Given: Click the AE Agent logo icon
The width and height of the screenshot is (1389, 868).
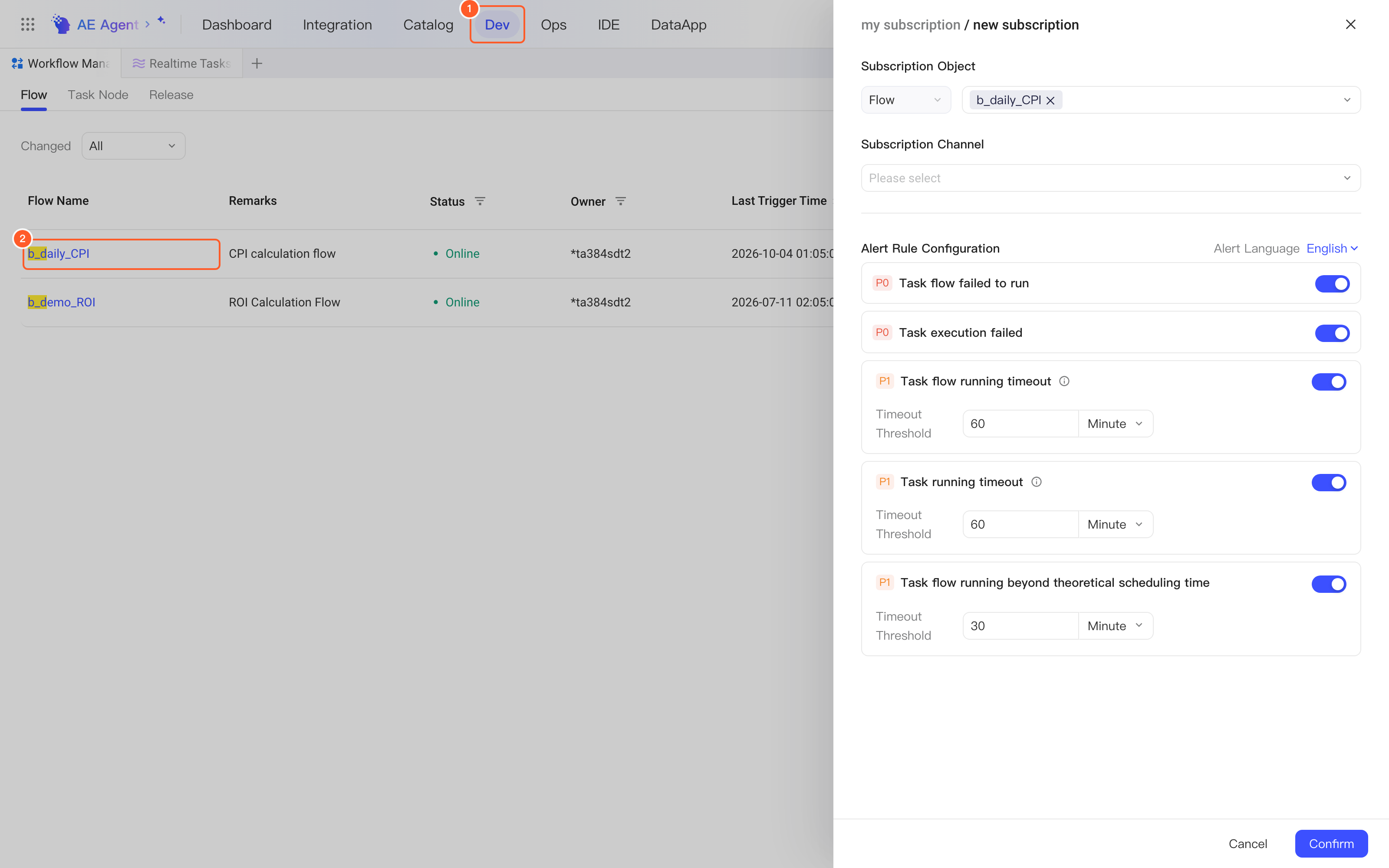Looking at the screenshot, I should [x=61, y=24].
